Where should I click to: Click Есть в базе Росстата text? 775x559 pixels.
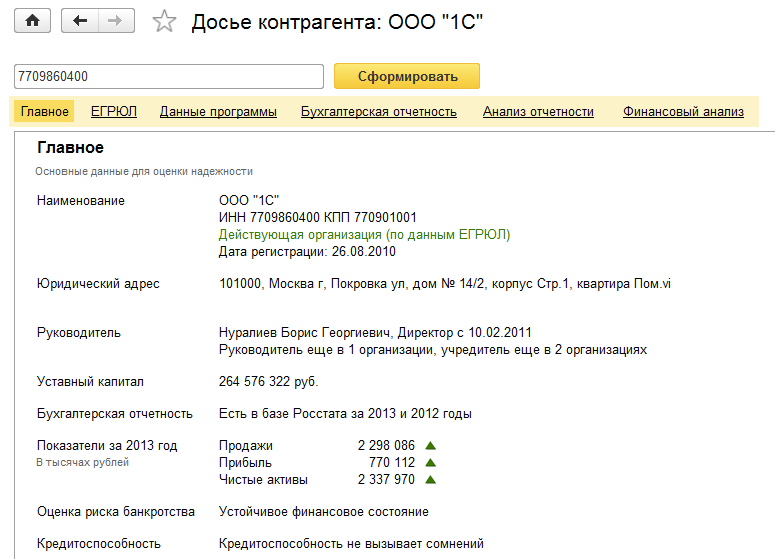click(345, 414)
